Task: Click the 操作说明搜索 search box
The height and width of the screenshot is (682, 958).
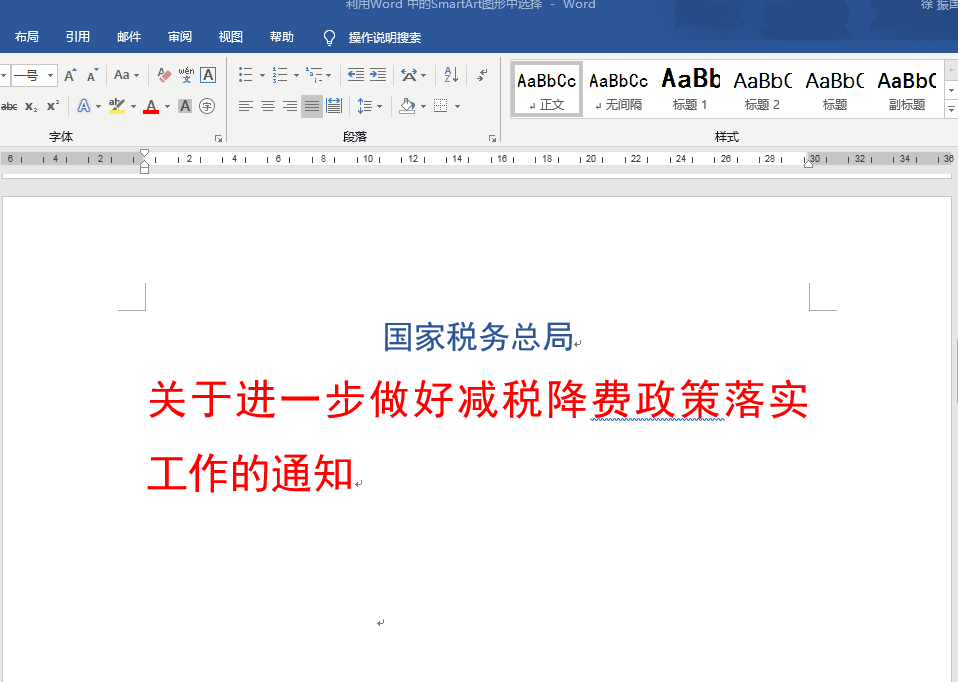Action: click(x=385, y=38)
